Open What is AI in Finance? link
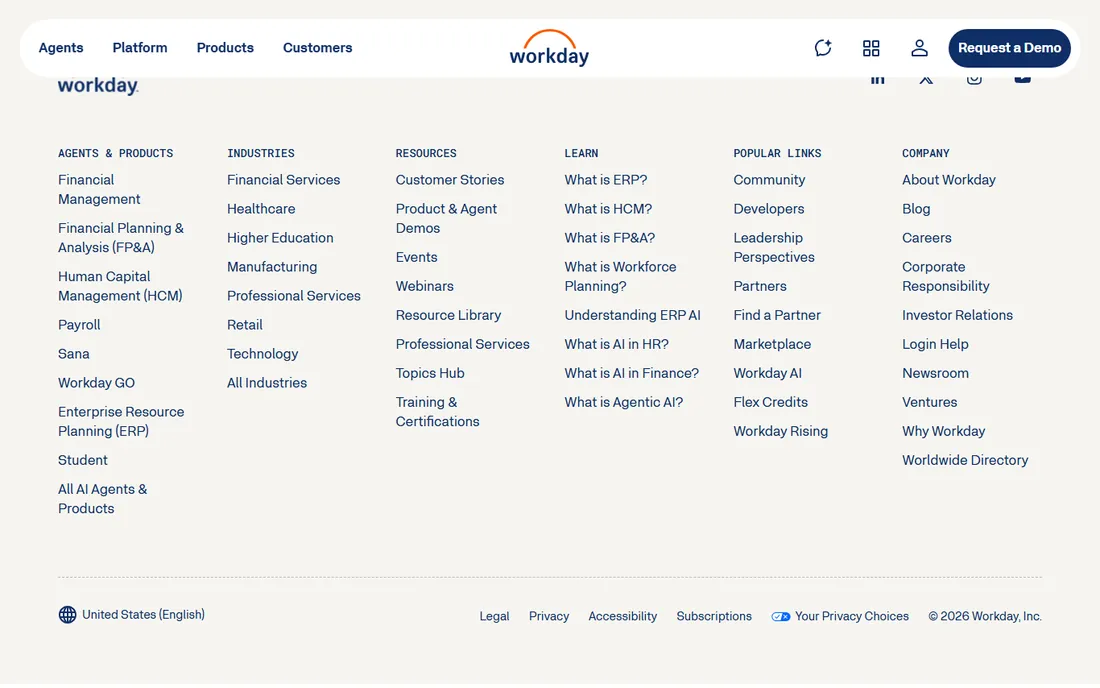1100x688 pixels. (632, 373)
